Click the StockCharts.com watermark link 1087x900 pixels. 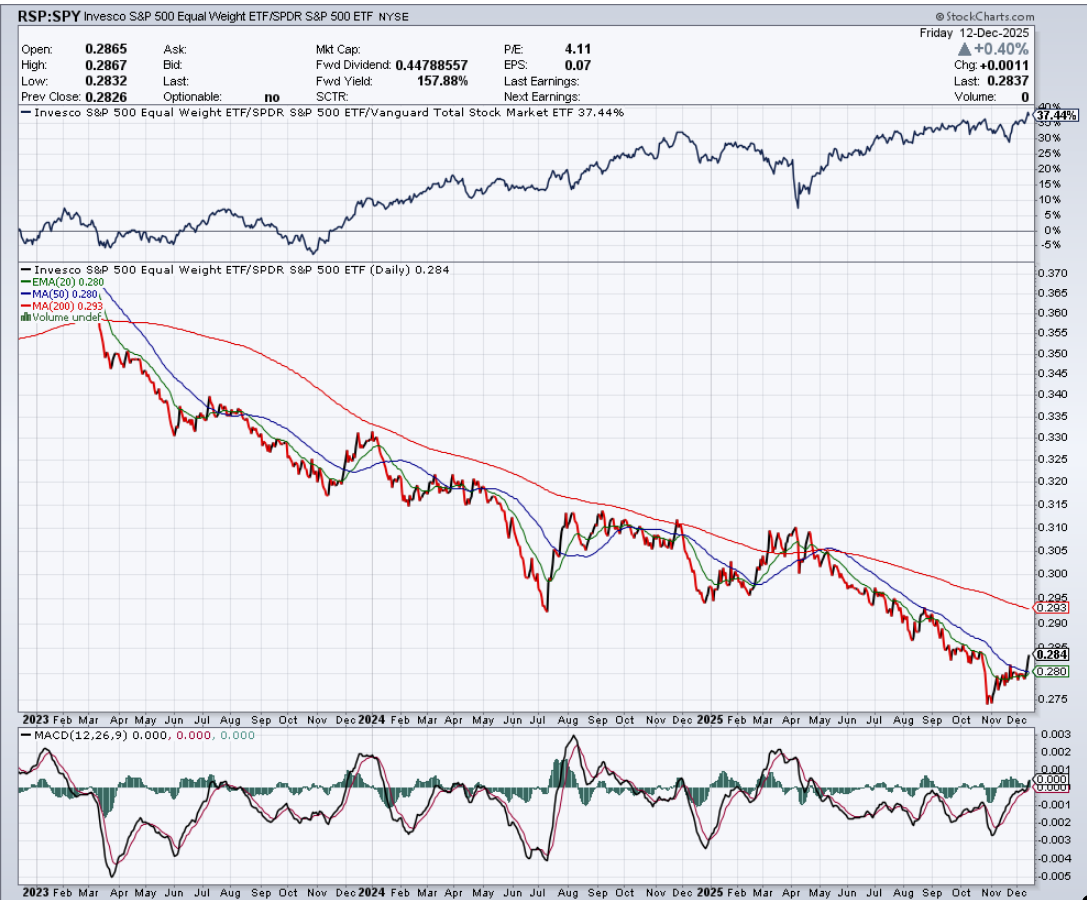pos(984,17)
